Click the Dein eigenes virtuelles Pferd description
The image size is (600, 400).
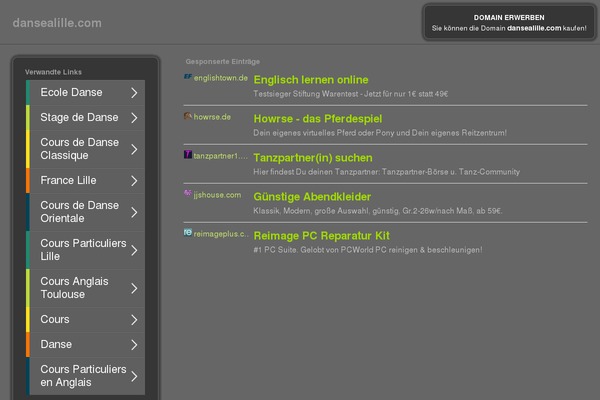click(x=380, y=133)
